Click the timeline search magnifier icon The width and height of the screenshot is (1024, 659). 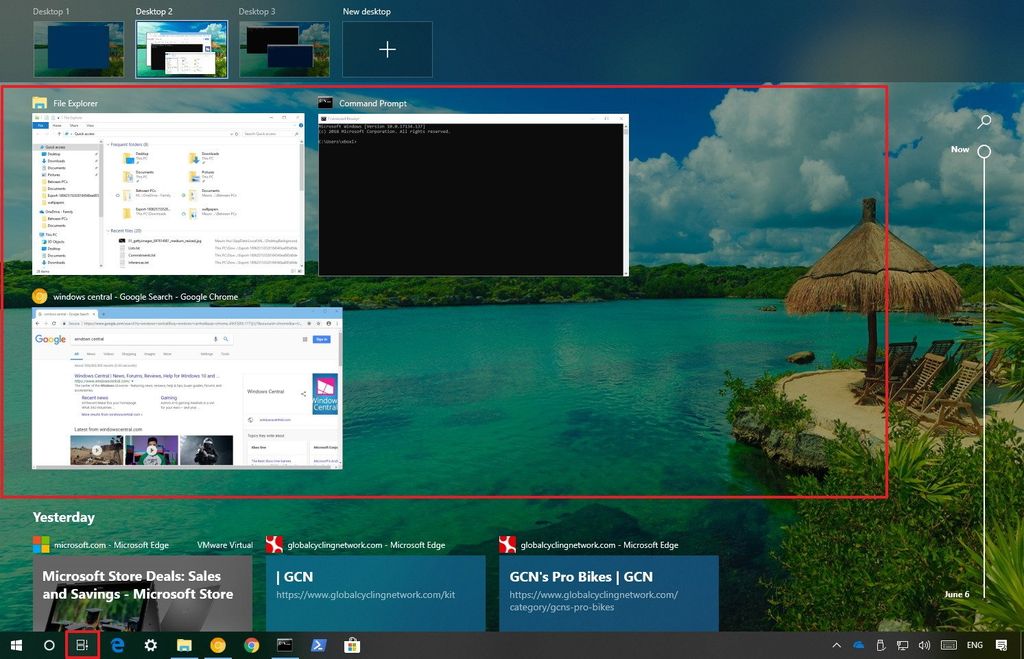tap(984, 120)
